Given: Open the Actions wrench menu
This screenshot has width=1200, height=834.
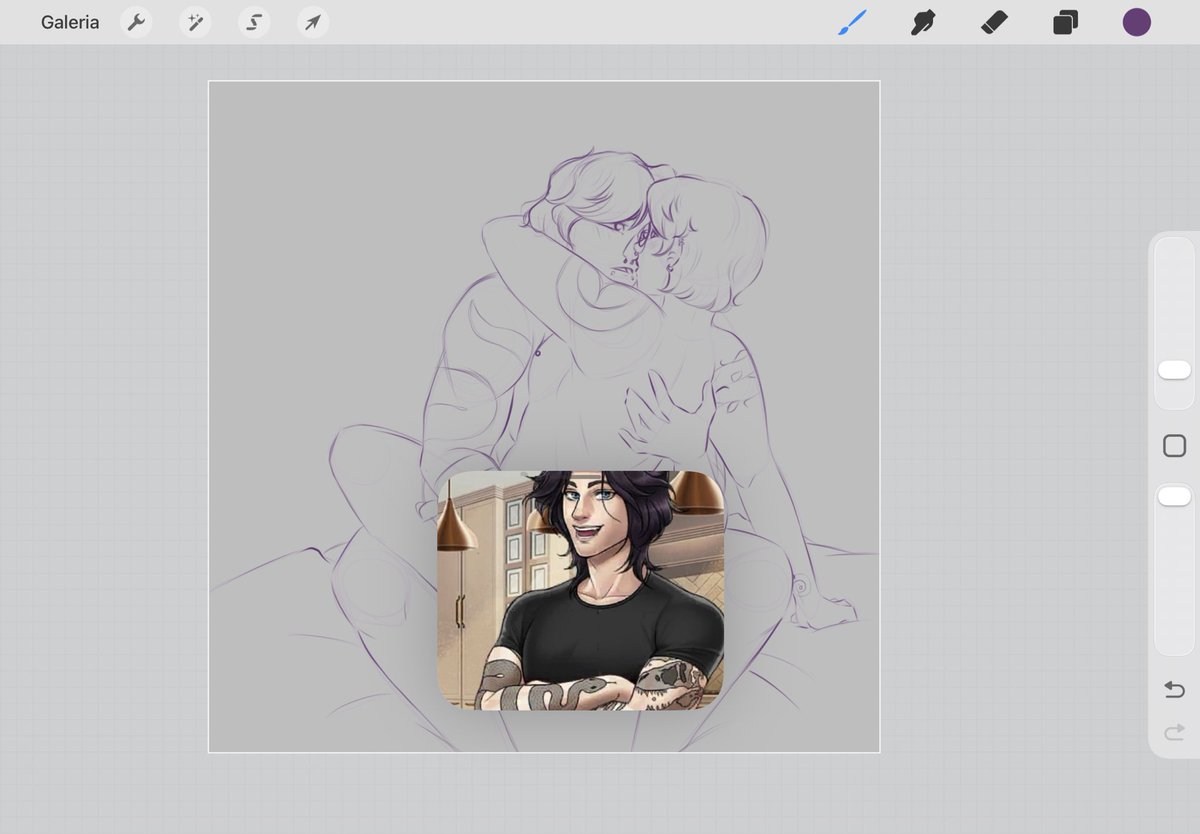Looking at the screenshot, I should [136, 22].
